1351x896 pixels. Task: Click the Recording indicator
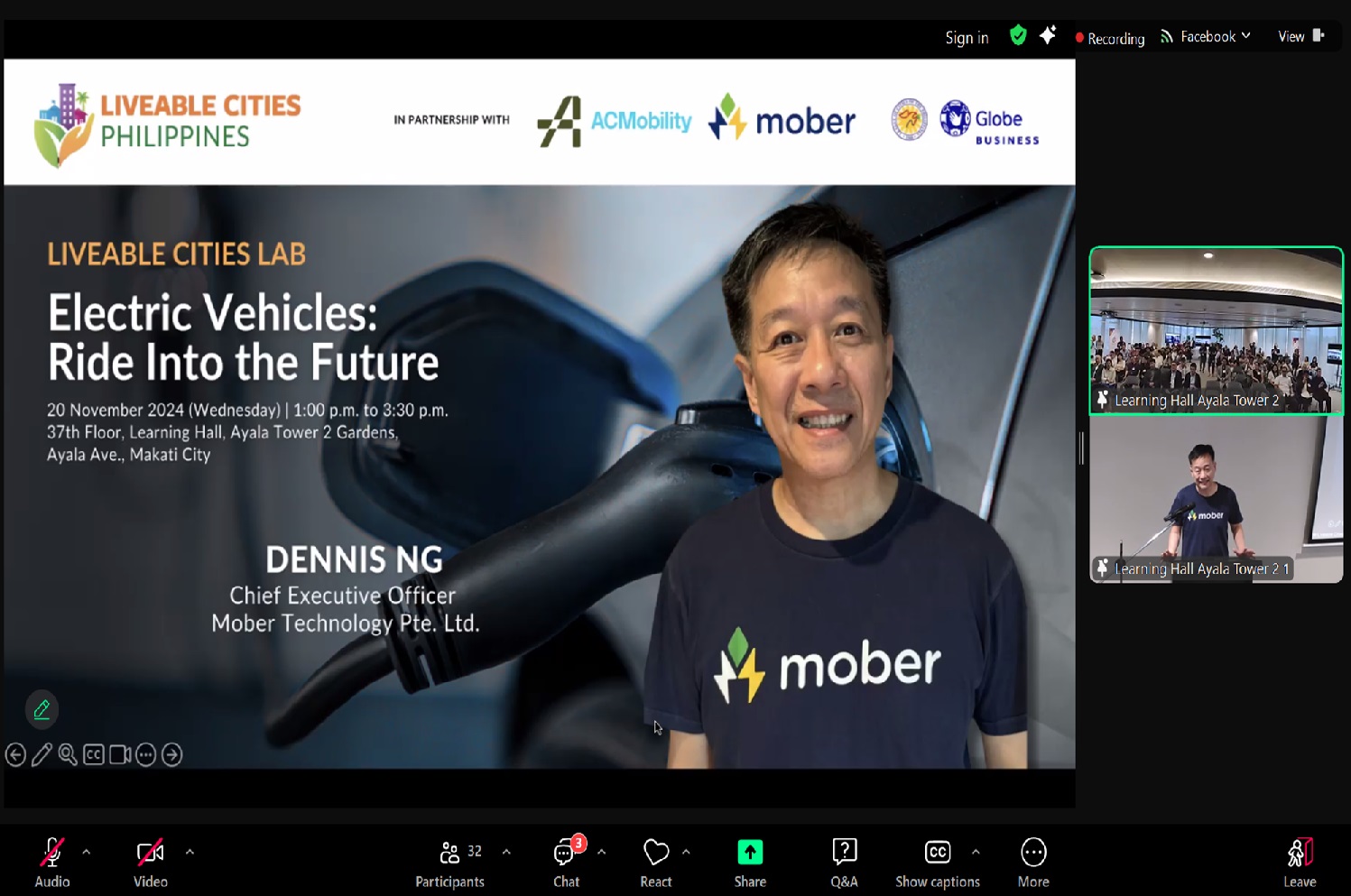1109,38
